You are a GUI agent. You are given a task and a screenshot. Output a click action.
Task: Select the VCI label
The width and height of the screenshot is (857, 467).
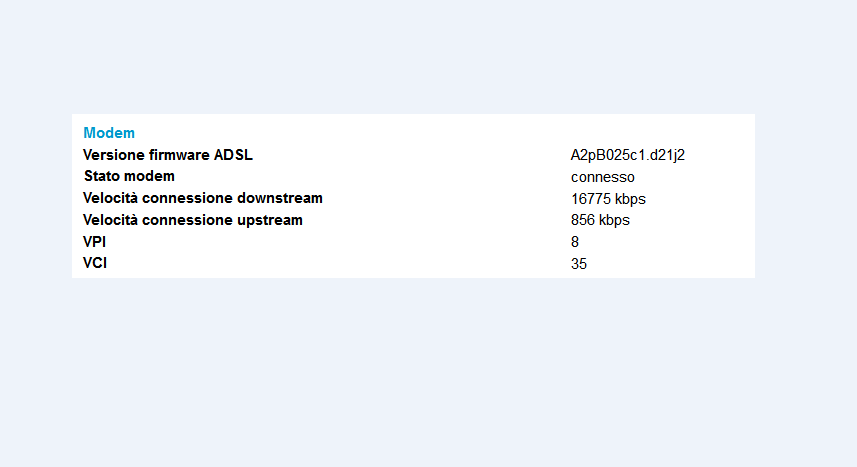(x=95, y=263)
